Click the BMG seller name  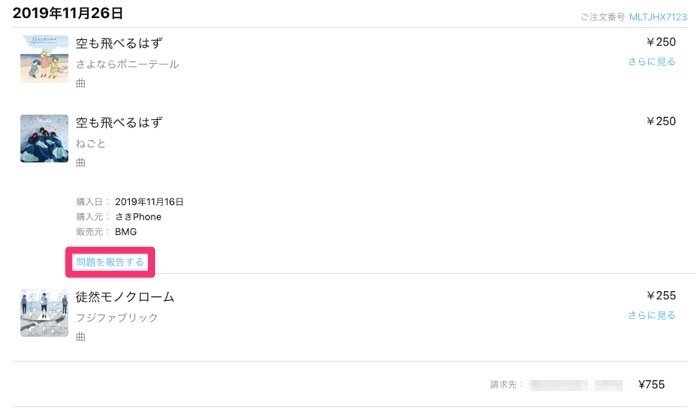click(126, 232)
